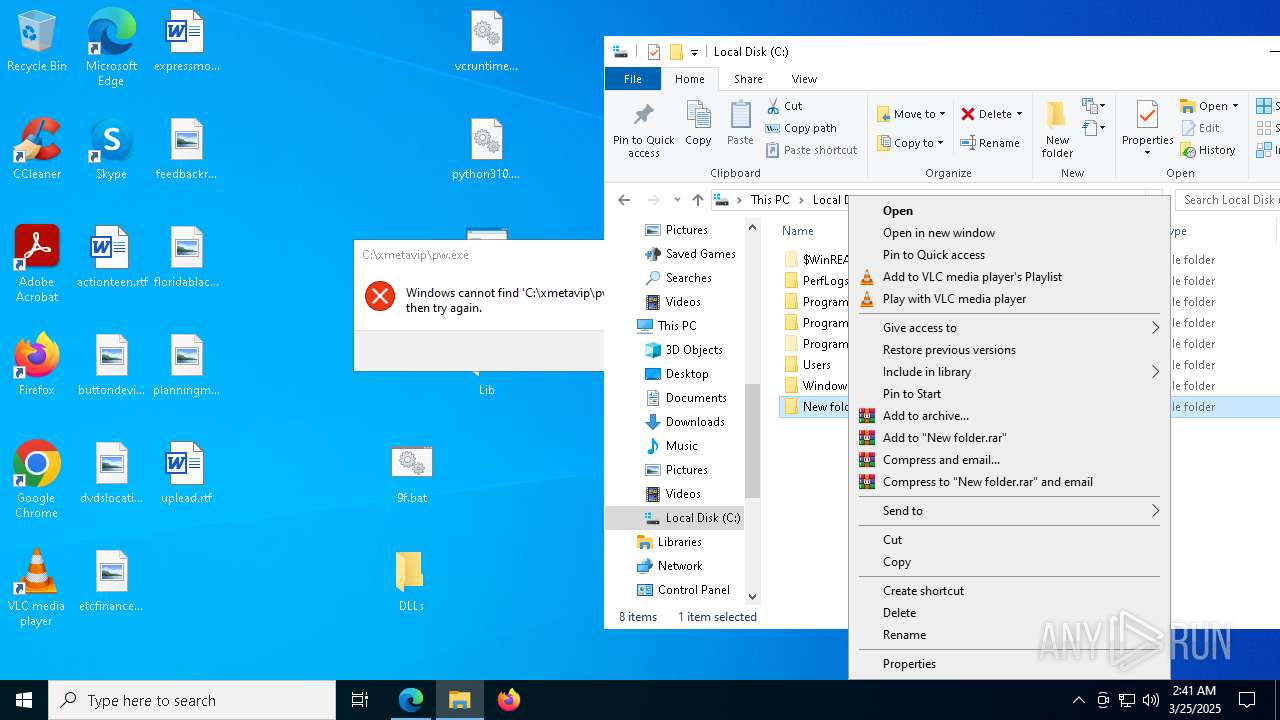Click Properties in context menu
Screen dimensions: 1280x720
1009,664
